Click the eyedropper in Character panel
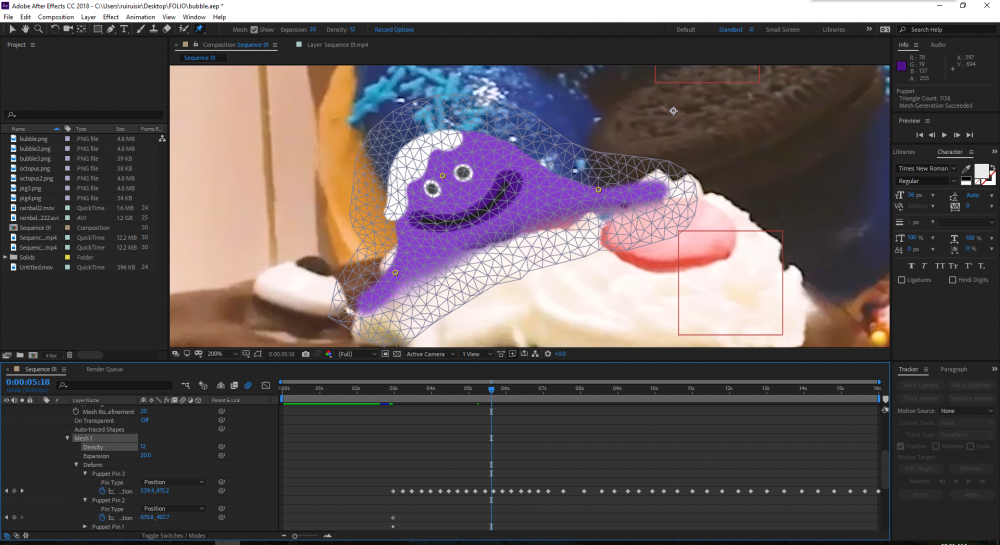Image resolution: width=1000 pixels, height=545 pixels. 966,168
